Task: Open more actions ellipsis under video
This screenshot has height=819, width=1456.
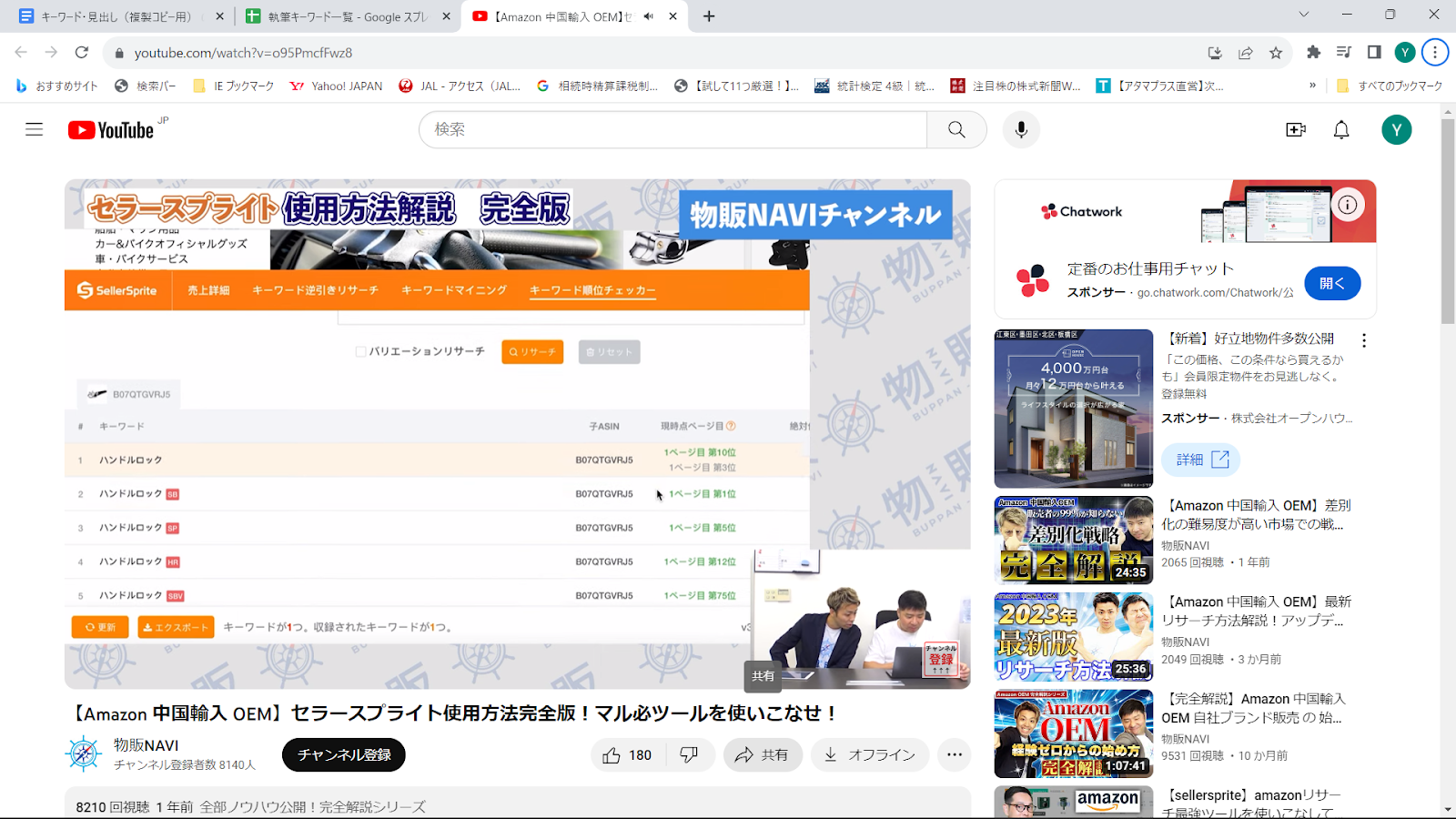Action: (x=954, y=754)
